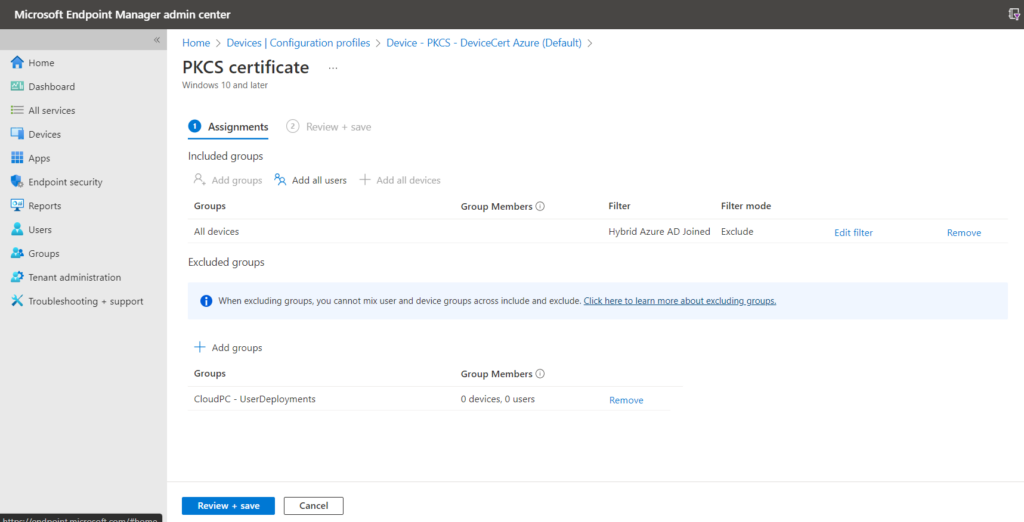Select the All services list icon
This screenshot has height=522, width=1024.
click(x=17, y=110)
